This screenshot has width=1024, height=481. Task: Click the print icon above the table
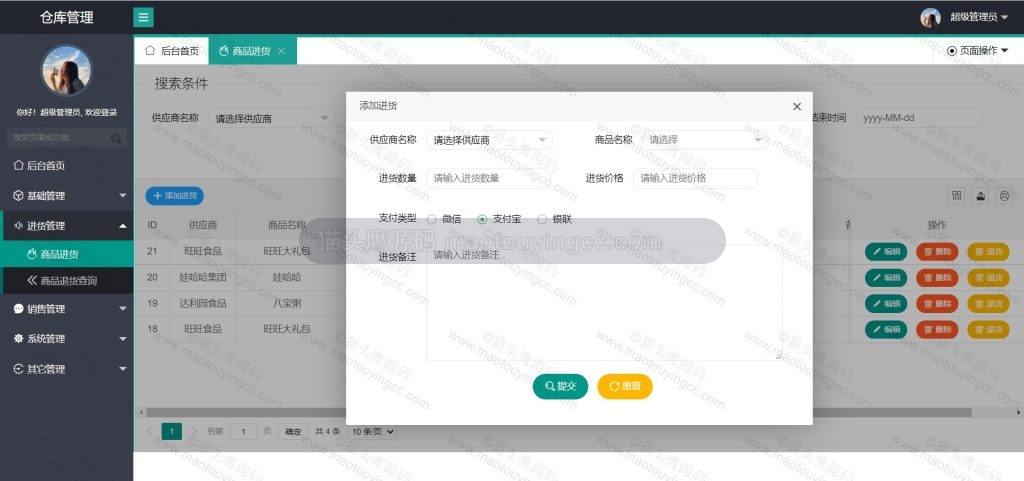click(1004, 196)
